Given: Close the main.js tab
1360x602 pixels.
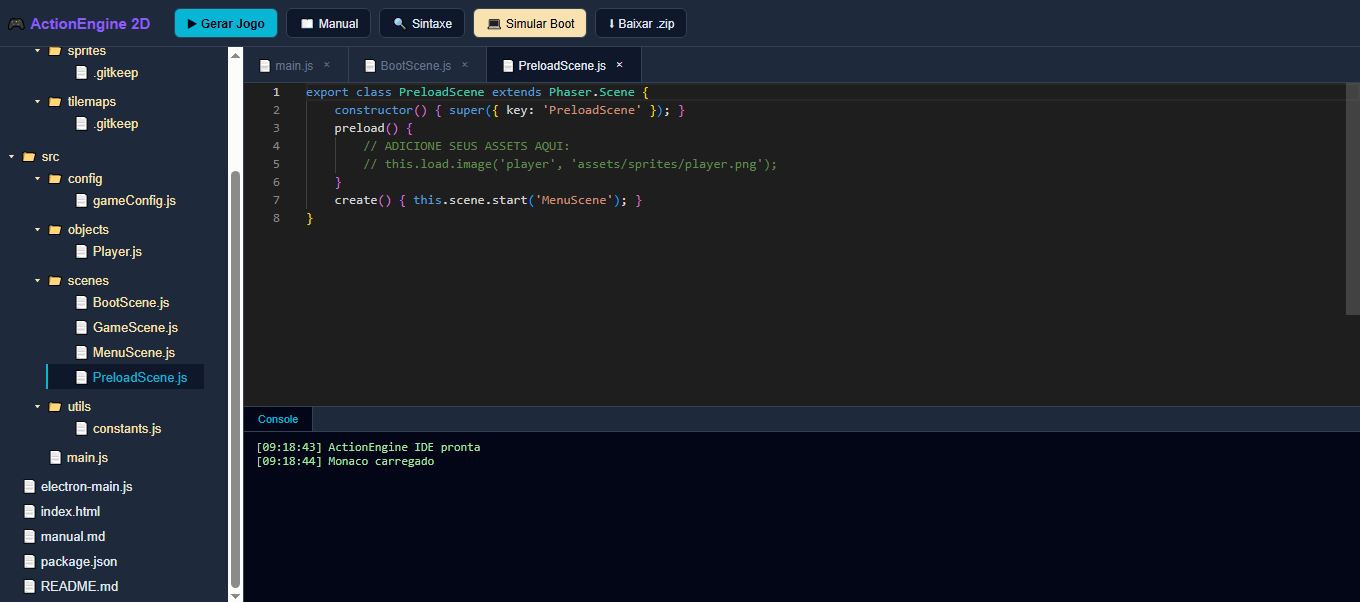Looking at the screenshot, I should click(326, 65).
